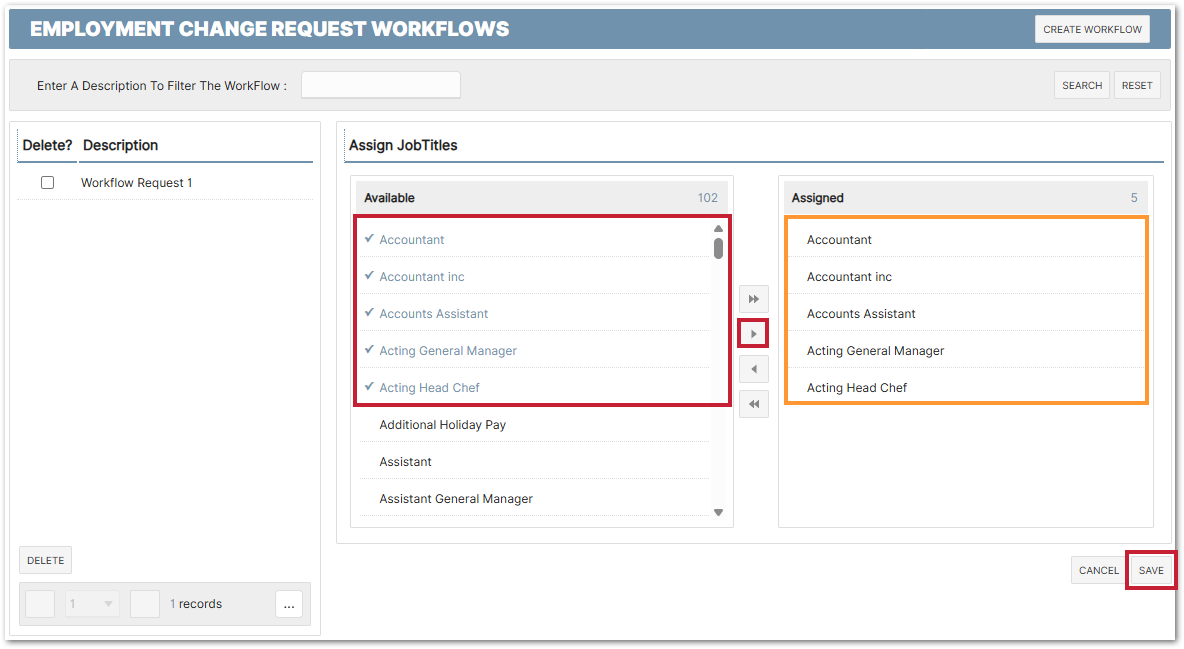Open the ellipsis pager options button
This screenshot has height=649, width=1184.
coord(289,604)
